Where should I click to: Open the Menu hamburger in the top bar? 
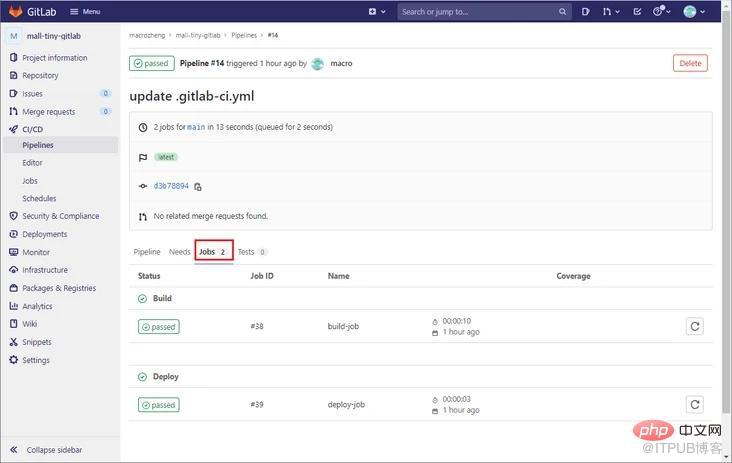click(85, 12)
